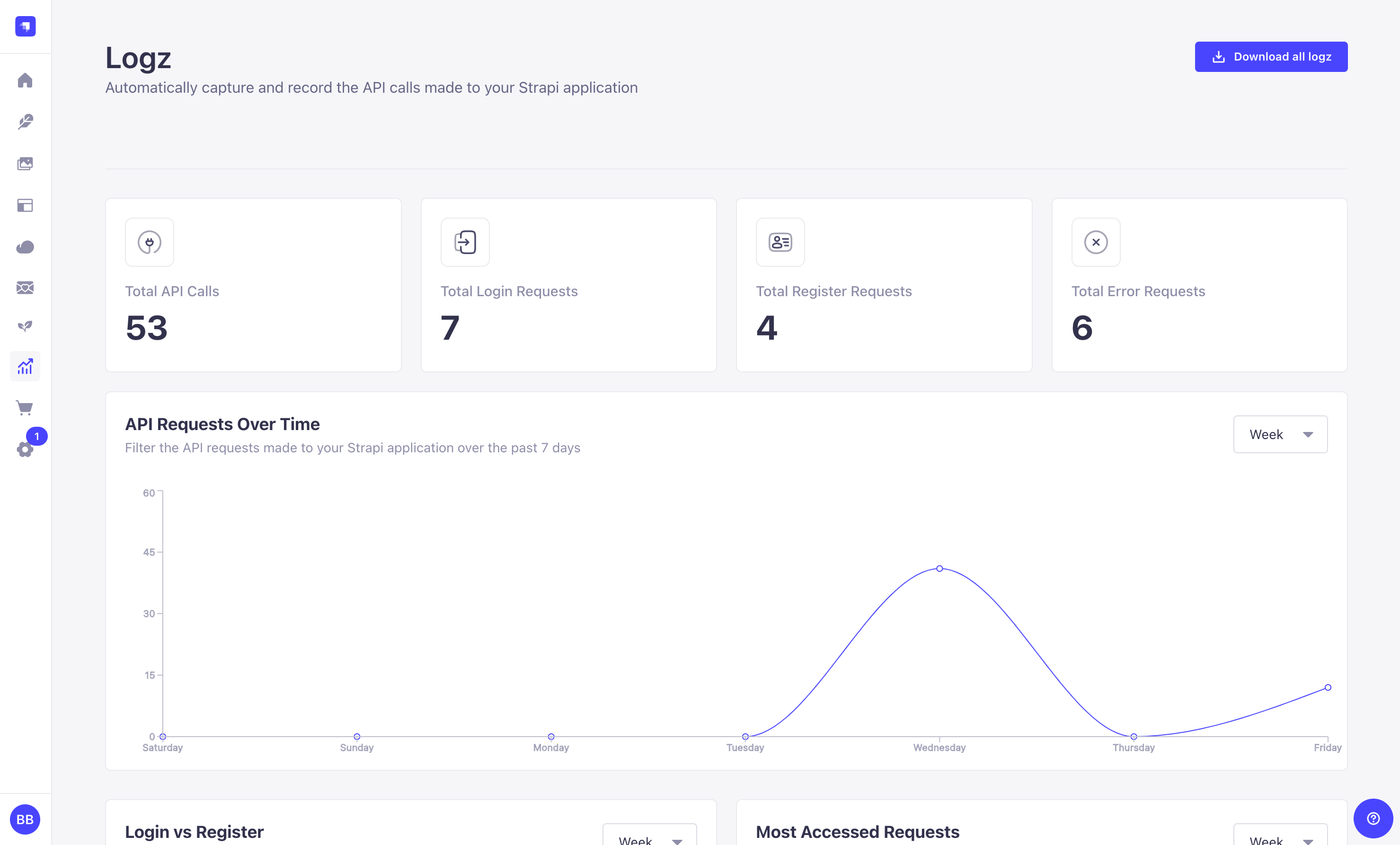The image size is (1400, 845).
Task: Click the Wednesday peak data point
Action: pos(939,568)
